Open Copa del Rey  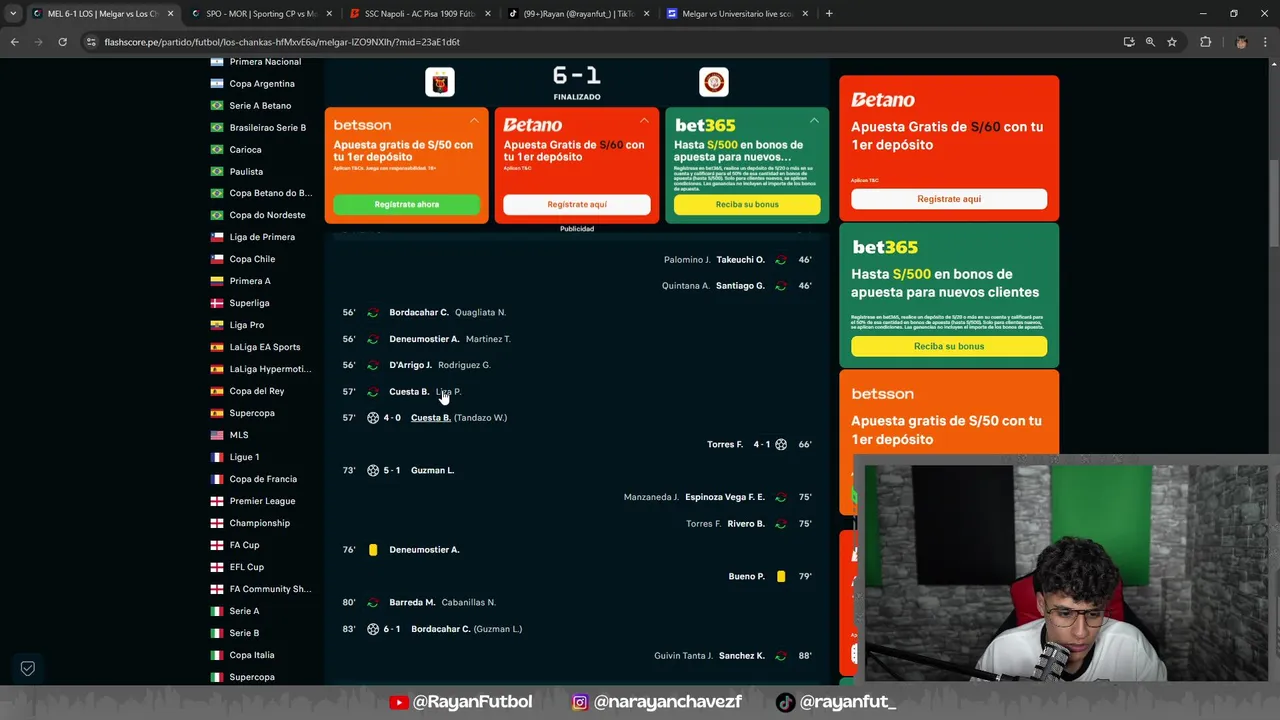tap(257, 391)
